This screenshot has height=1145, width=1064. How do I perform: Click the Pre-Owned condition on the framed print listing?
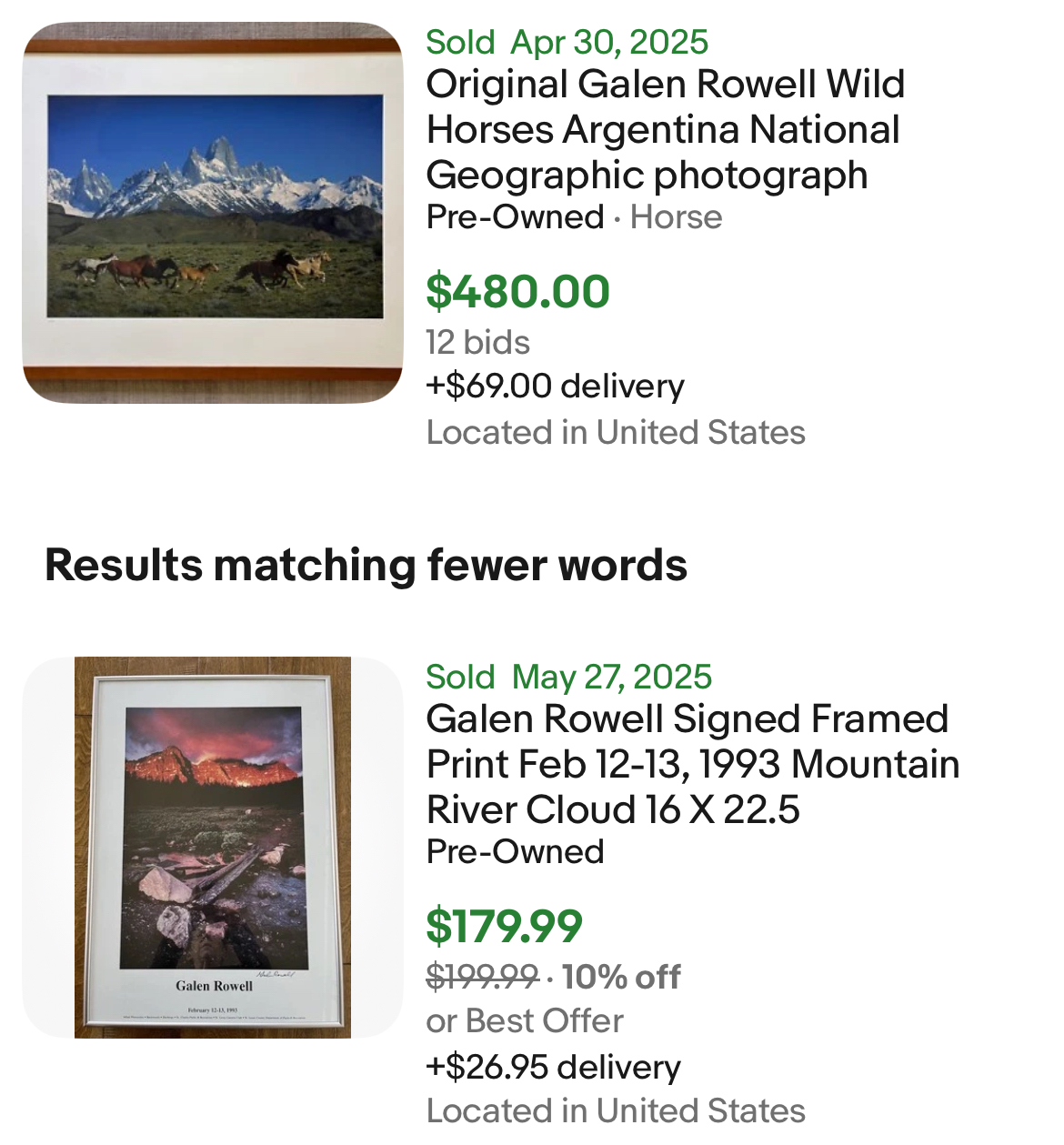515,852
